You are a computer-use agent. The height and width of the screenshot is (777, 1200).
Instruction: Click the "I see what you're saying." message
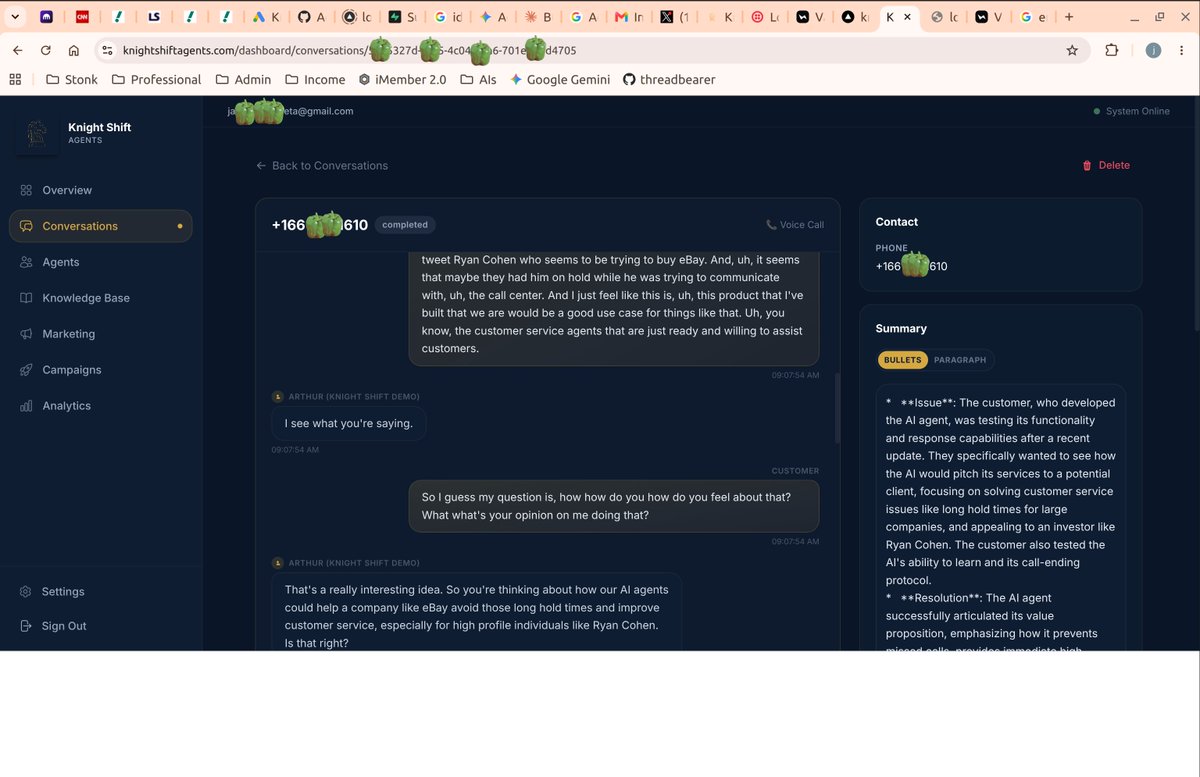349,423
